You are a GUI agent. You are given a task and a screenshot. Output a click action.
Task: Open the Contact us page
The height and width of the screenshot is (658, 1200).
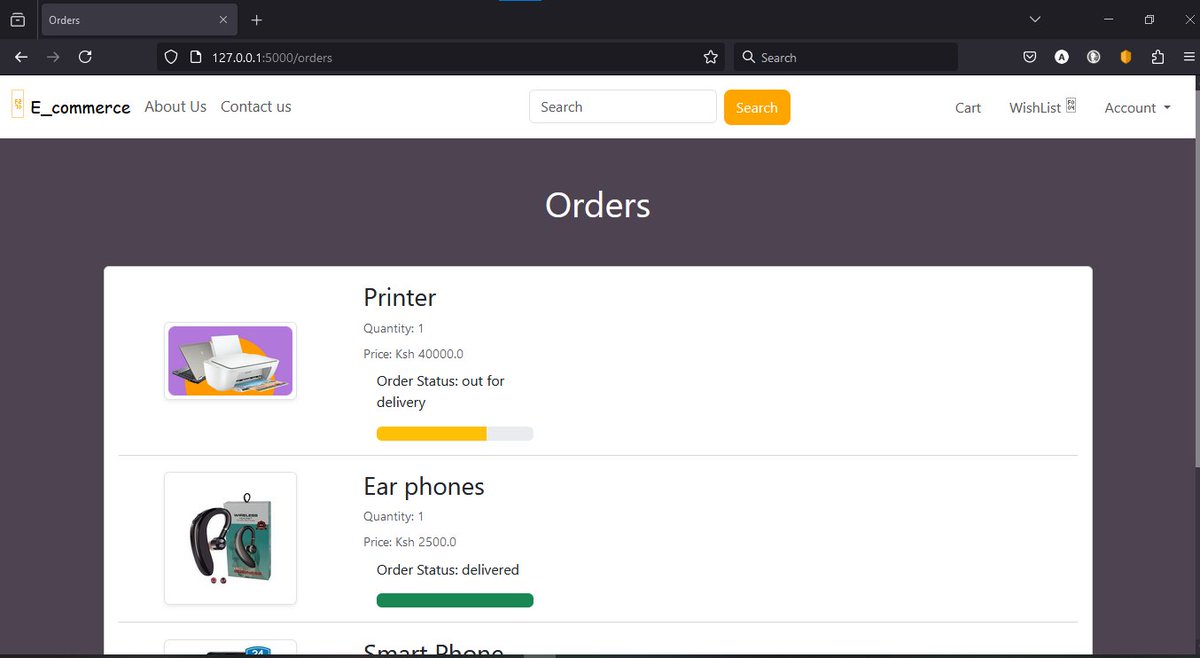(256, 106)
